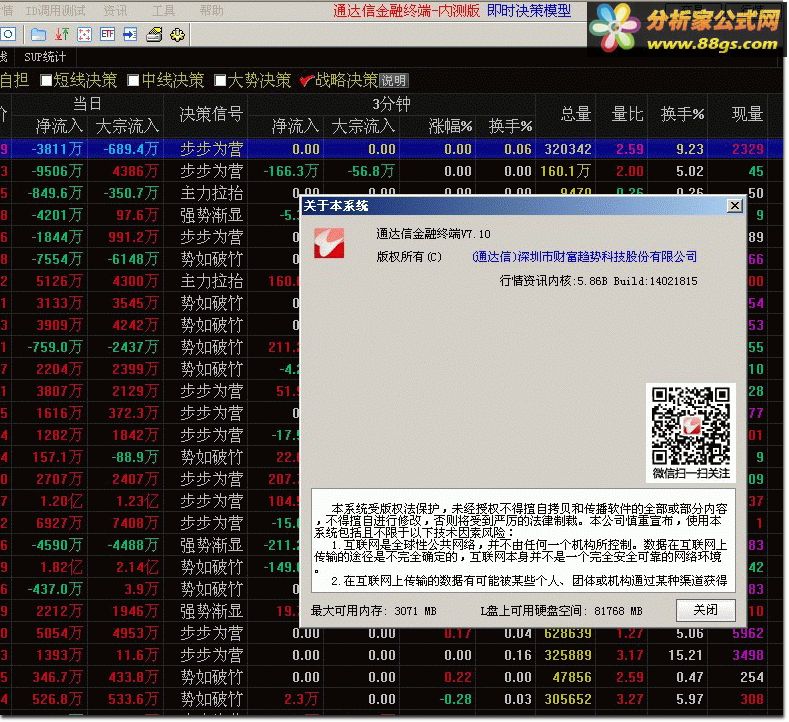Click the 2.14亿 block inflow cell
The height and width of the screenshot is (722, 789).
(137, 567)
